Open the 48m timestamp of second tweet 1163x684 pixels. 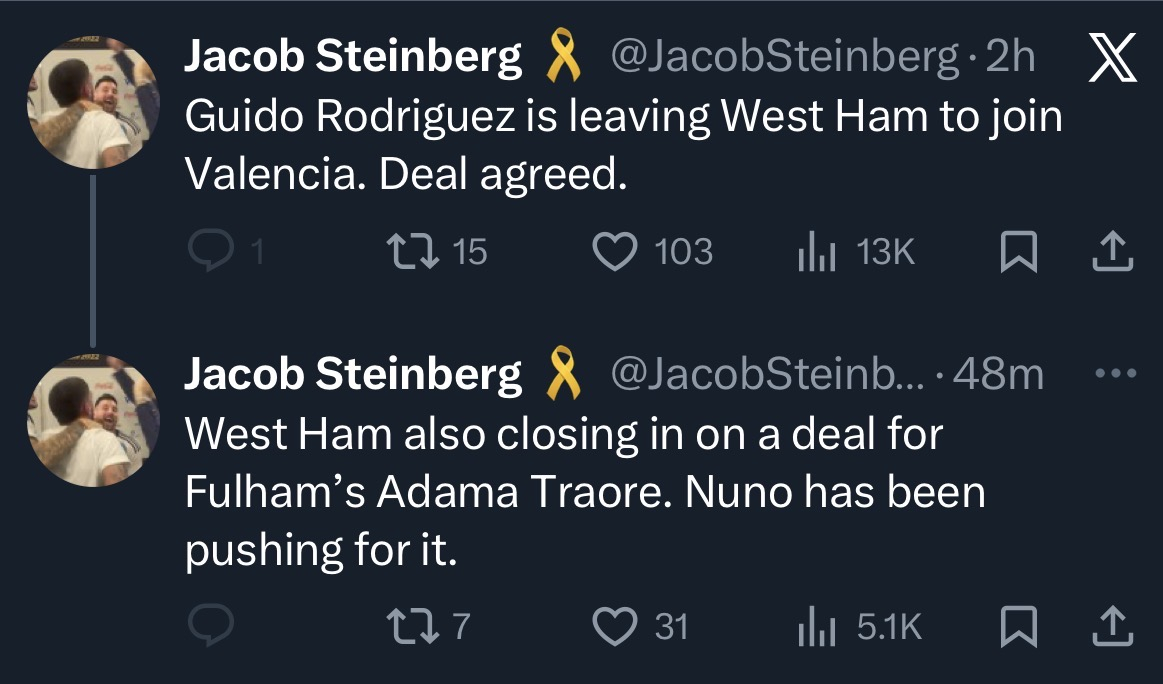pos(999,375)
